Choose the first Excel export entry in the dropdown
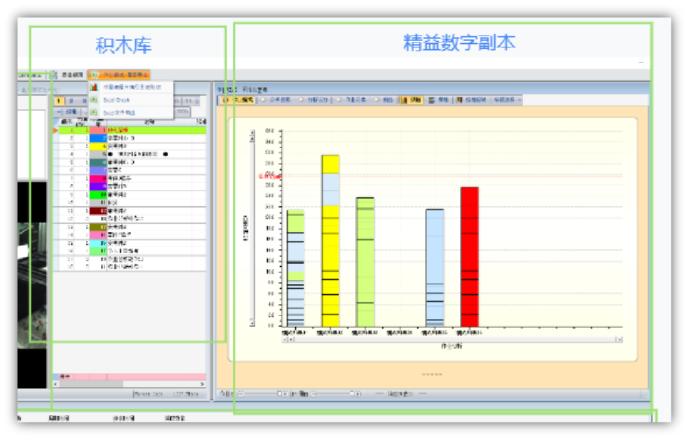This screenshot has height=441, width=690. click(117, 100)
